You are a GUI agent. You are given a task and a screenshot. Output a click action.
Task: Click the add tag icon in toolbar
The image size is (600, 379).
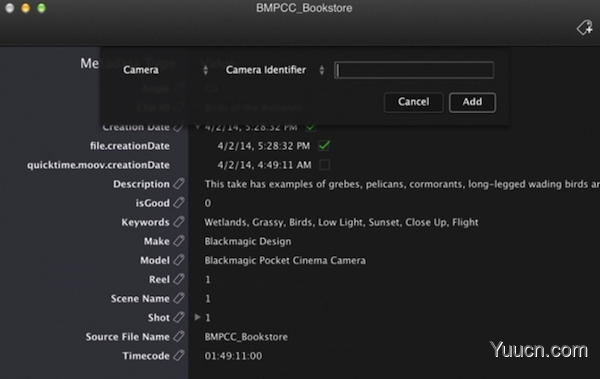(x=585, y=28)
